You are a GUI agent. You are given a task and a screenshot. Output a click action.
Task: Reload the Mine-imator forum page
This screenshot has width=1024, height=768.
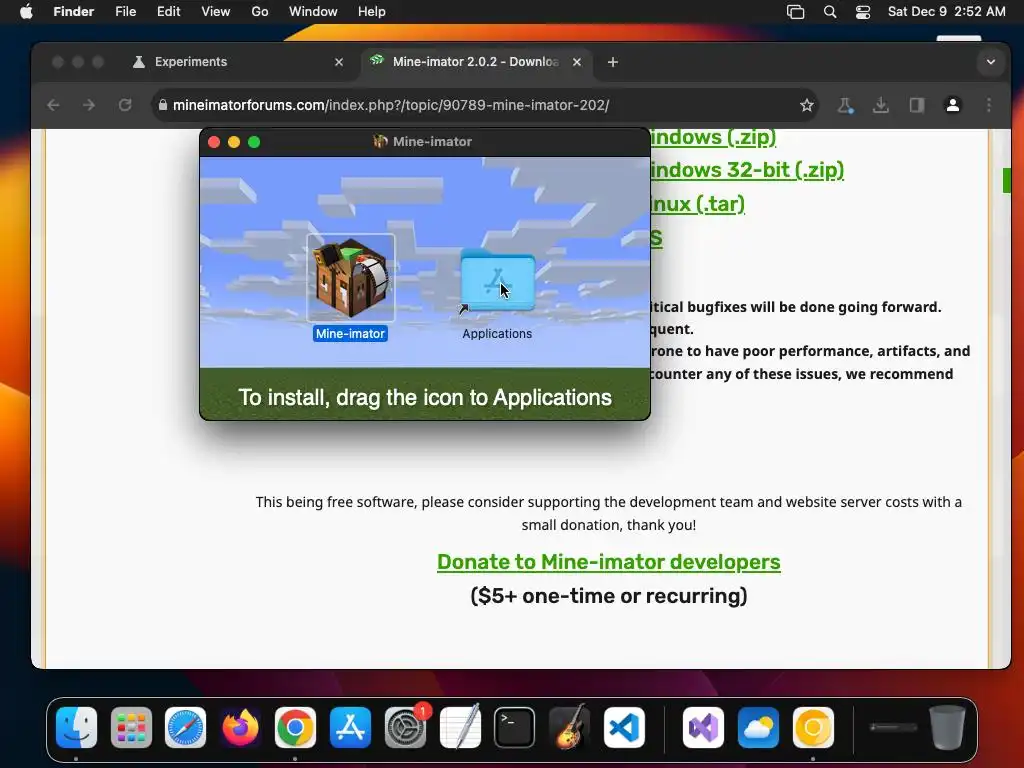[125, 105]
